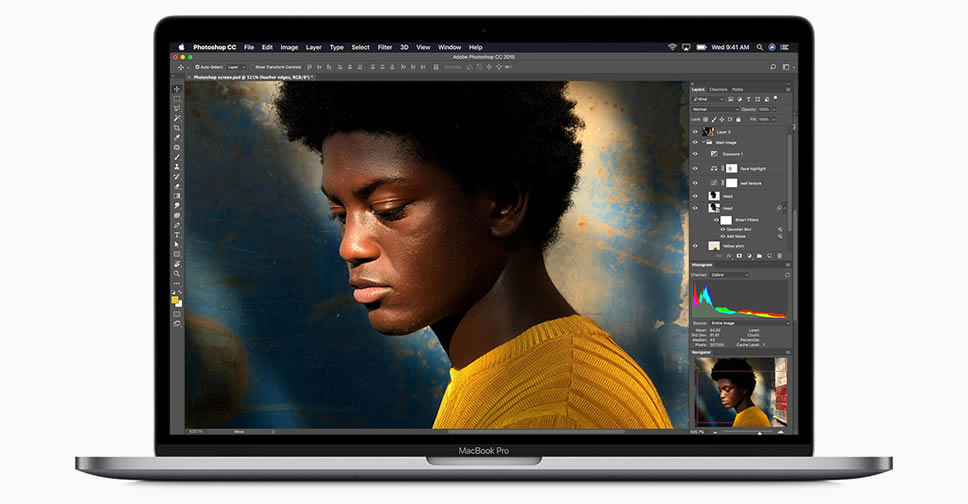Select the Type tool
This screenshot has height=504, width=968.
pyautogui.click(x=177, y=234)
